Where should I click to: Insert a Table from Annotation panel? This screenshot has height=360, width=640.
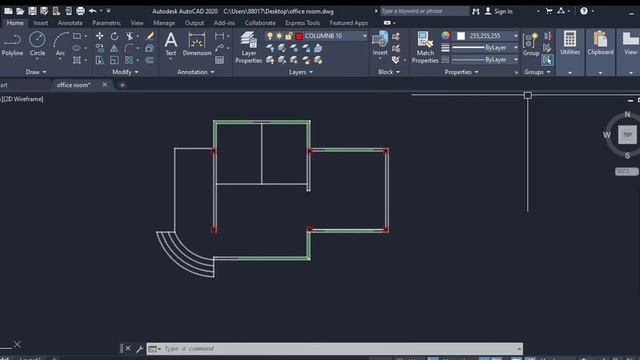(x=220, y=60)
